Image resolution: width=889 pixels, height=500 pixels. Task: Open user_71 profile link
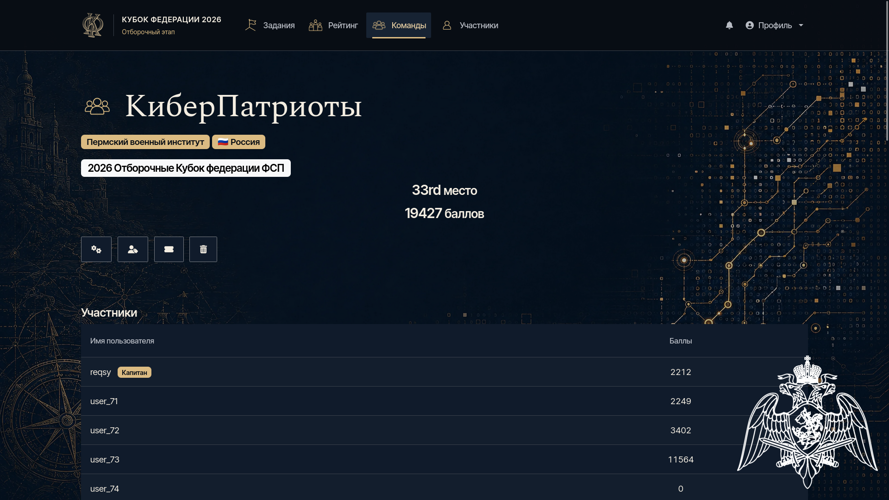tap(104, 401)
